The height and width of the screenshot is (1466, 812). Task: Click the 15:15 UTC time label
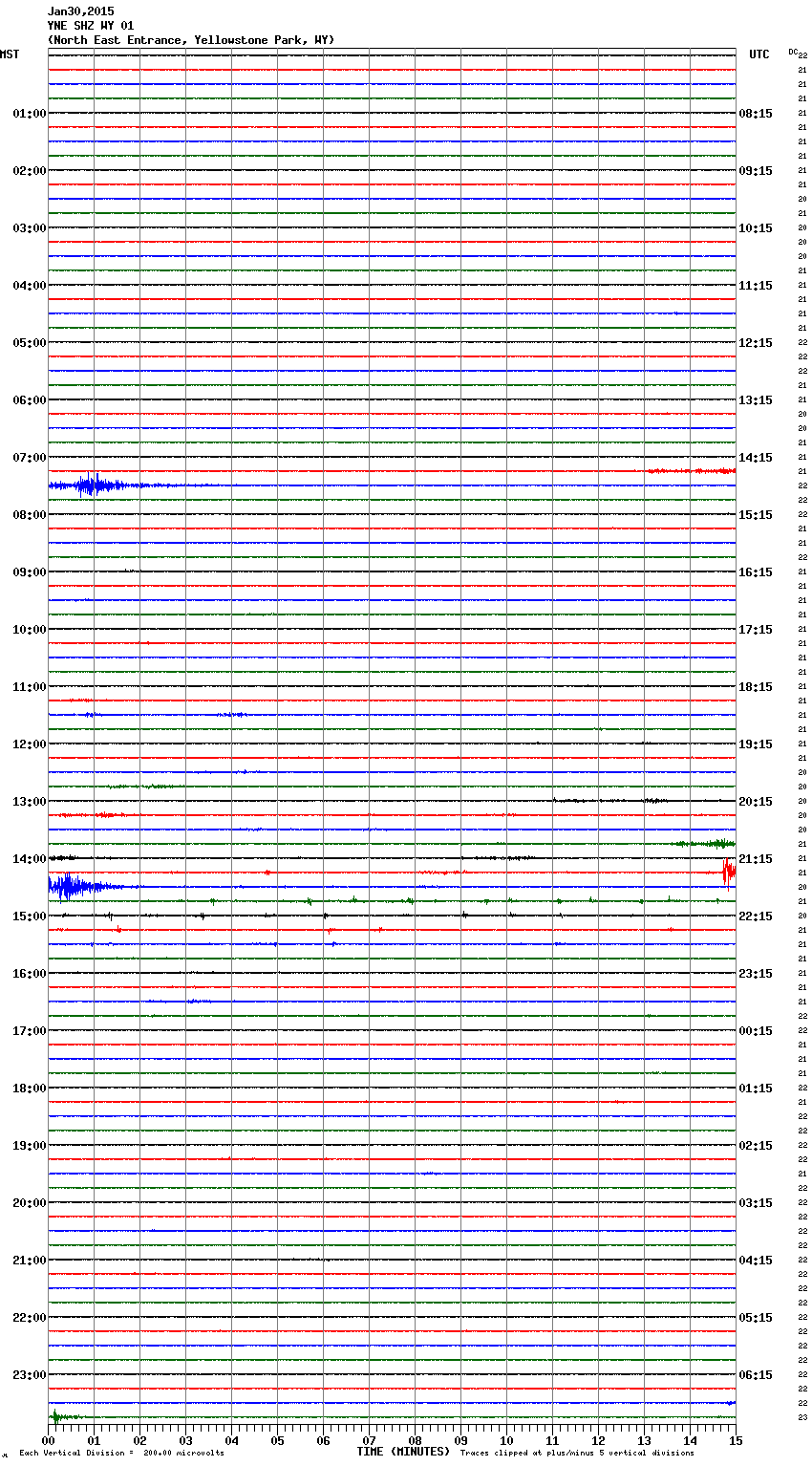coord(756,515)
